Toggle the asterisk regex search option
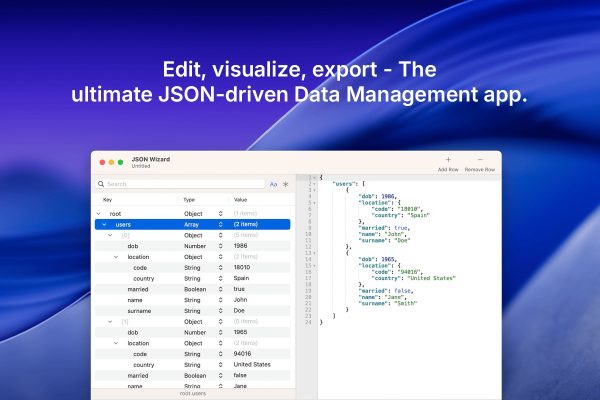600x400 pixels. click(x=285, y=184)
